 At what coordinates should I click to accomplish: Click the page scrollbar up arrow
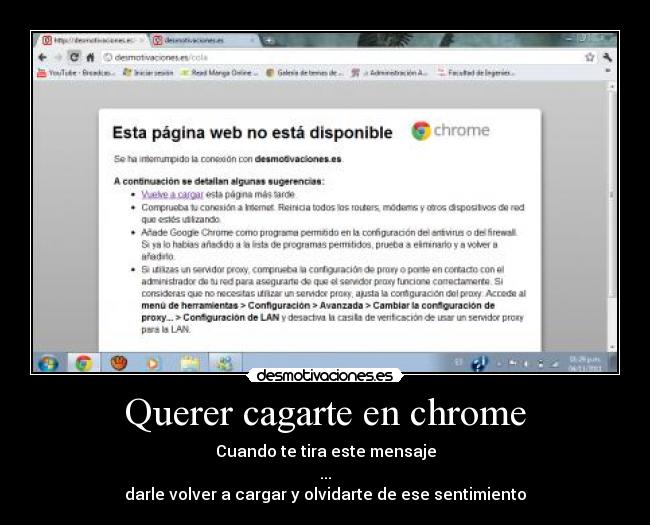click(x=611, y=86)
